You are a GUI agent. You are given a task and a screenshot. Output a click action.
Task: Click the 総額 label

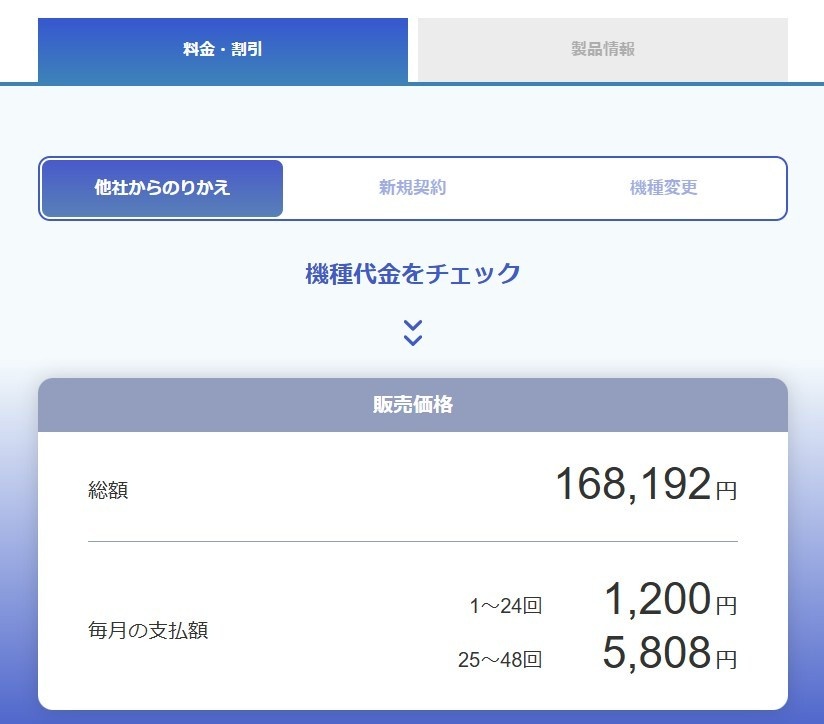point(108,490)
